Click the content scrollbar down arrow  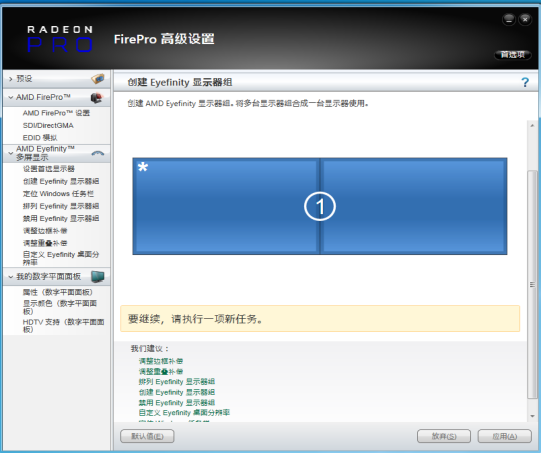(x=532, y=416)
